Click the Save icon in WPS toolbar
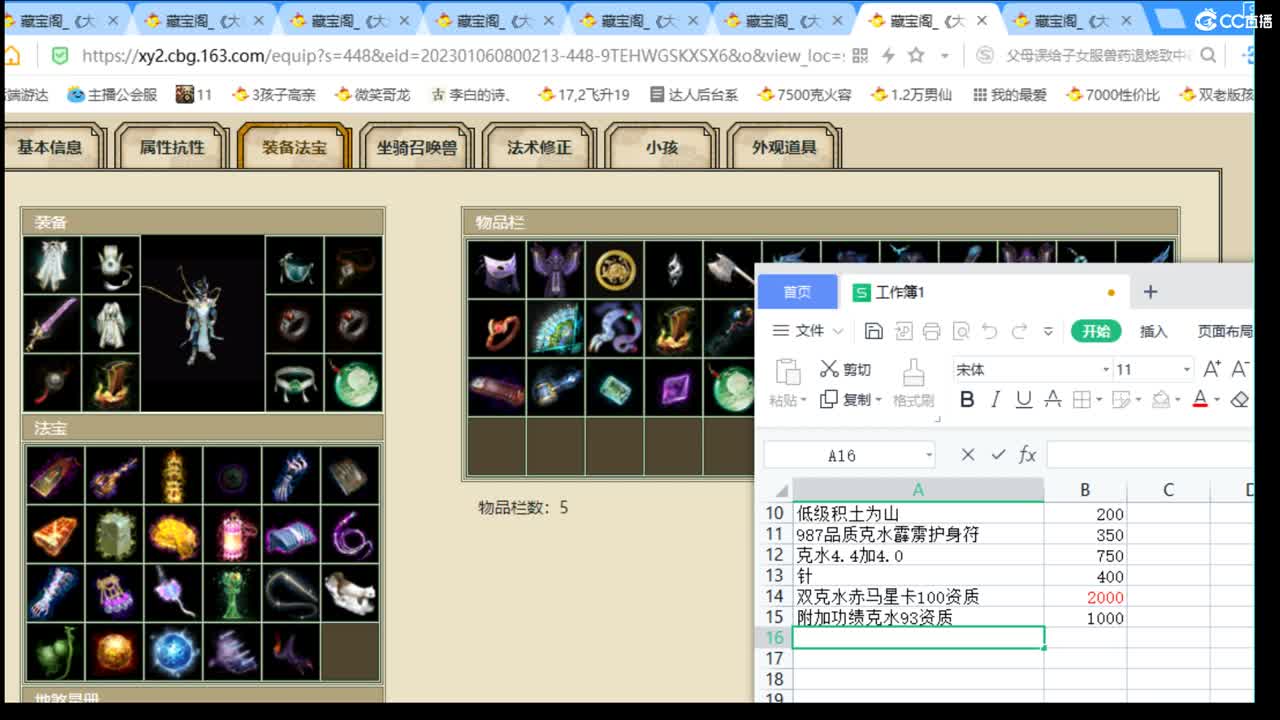Image resolution: width=1280 pixels, height=720 pixels. click(x=873, y=331)
